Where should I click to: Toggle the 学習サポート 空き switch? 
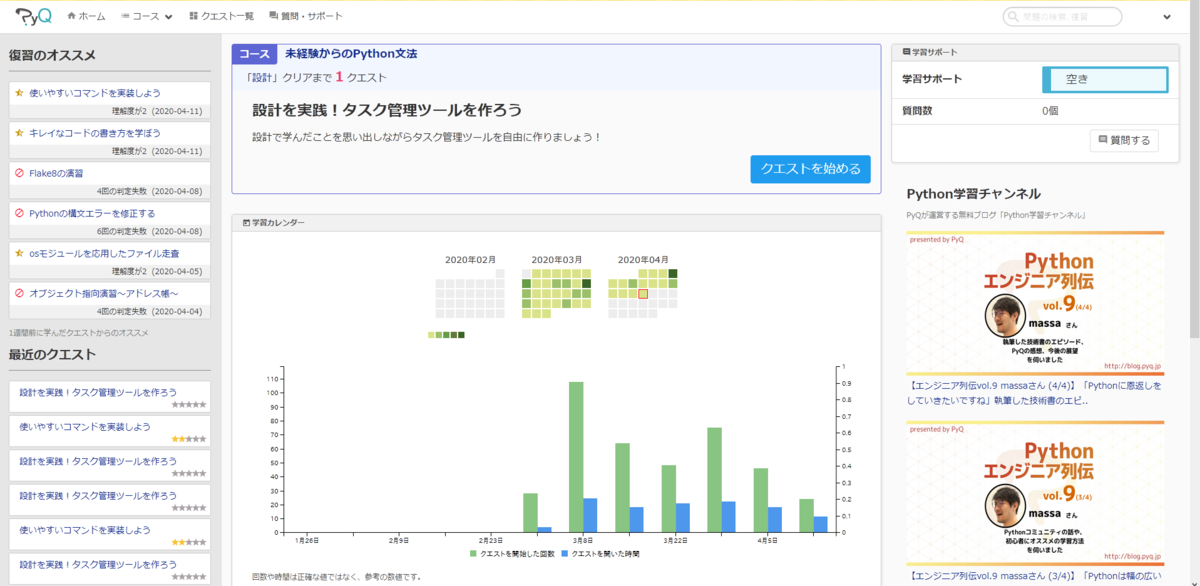coord(1105,80)
